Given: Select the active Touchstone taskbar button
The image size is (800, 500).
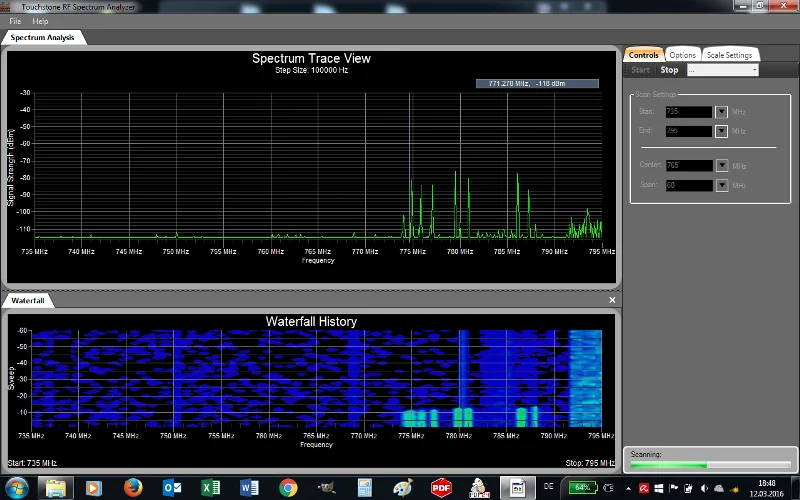Looking at the screenshot, I should click(x=517, y=488).
